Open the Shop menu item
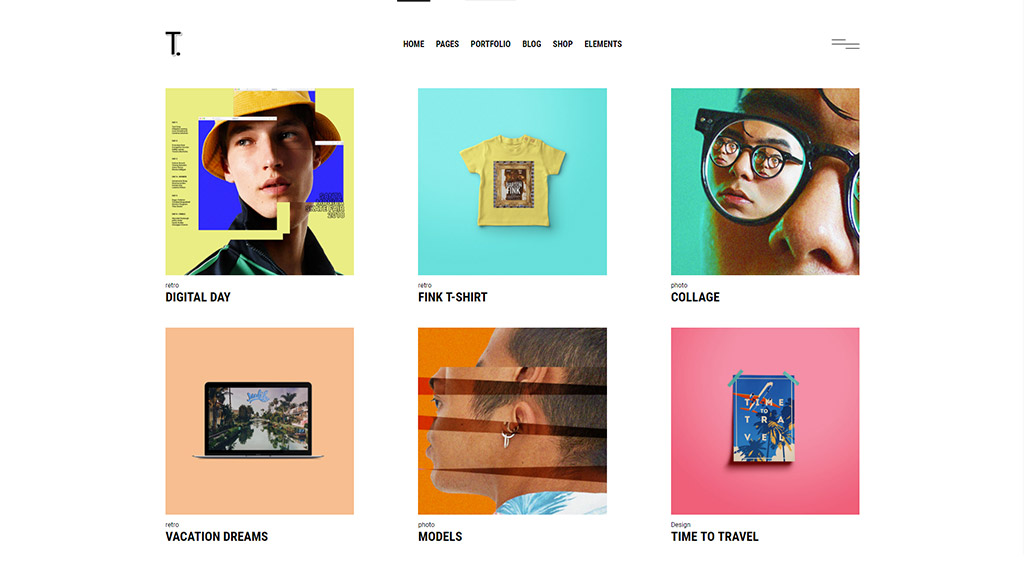The height and width of the screenshot is (568, 1024). coord(562,44)
